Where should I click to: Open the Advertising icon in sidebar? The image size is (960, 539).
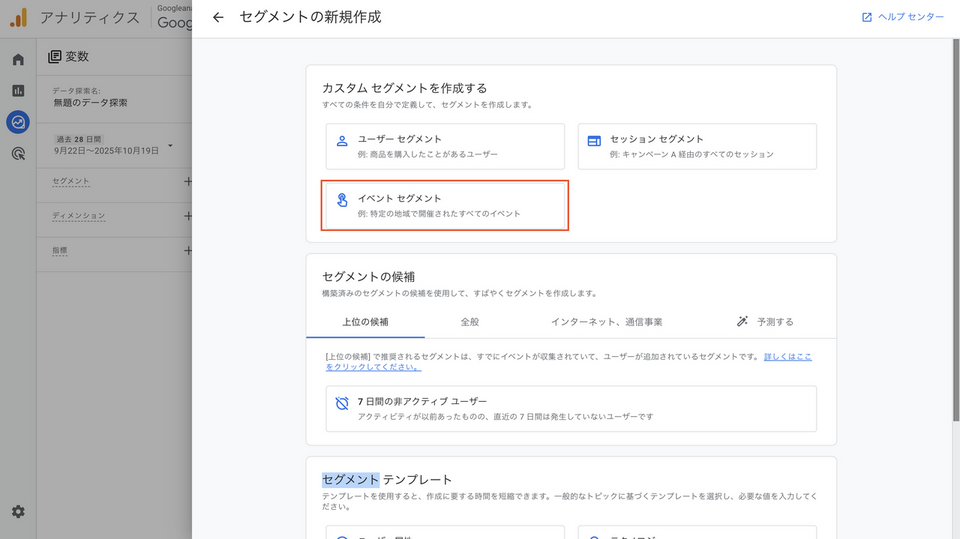18,153
